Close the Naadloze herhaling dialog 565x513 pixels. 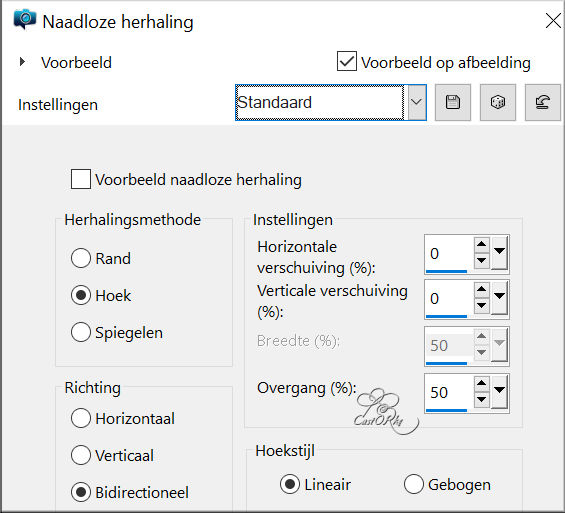tap(553, 21)
